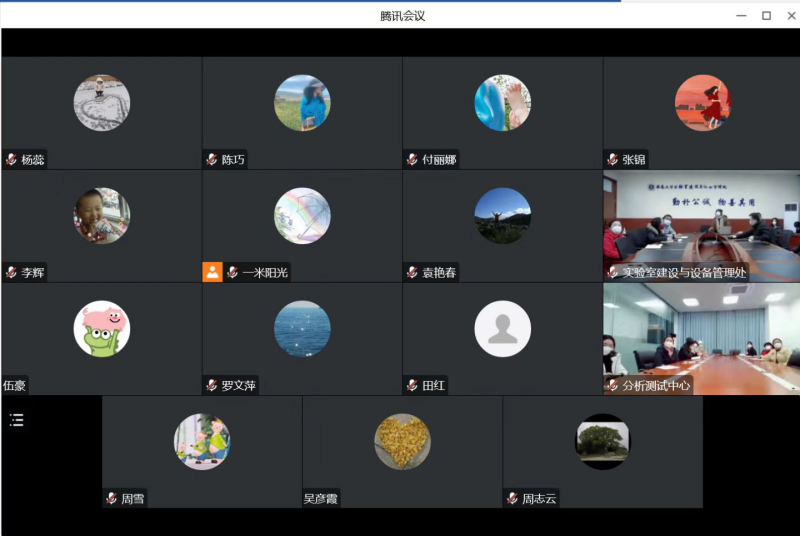Click muted microphone icon beside 周志云
The width and height of the screenshot is (800, 536).
point(513,499)
